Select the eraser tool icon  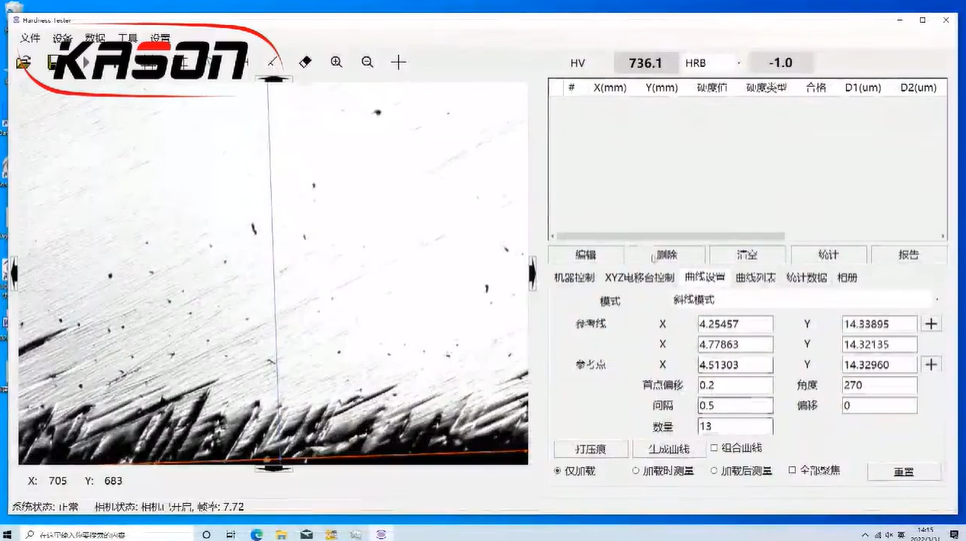(x=305, y=62)
